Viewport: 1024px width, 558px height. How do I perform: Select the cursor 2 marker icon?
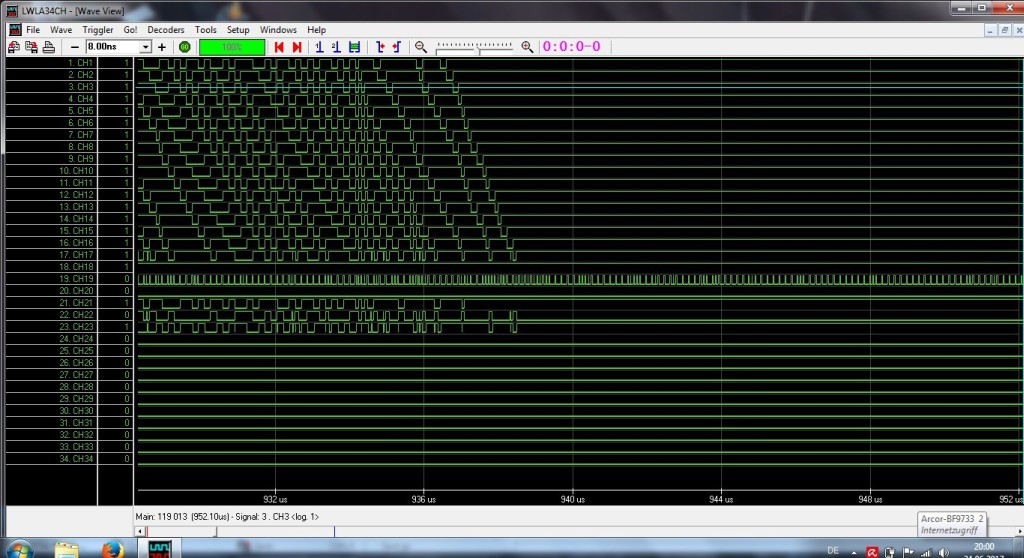click(336, 47)
